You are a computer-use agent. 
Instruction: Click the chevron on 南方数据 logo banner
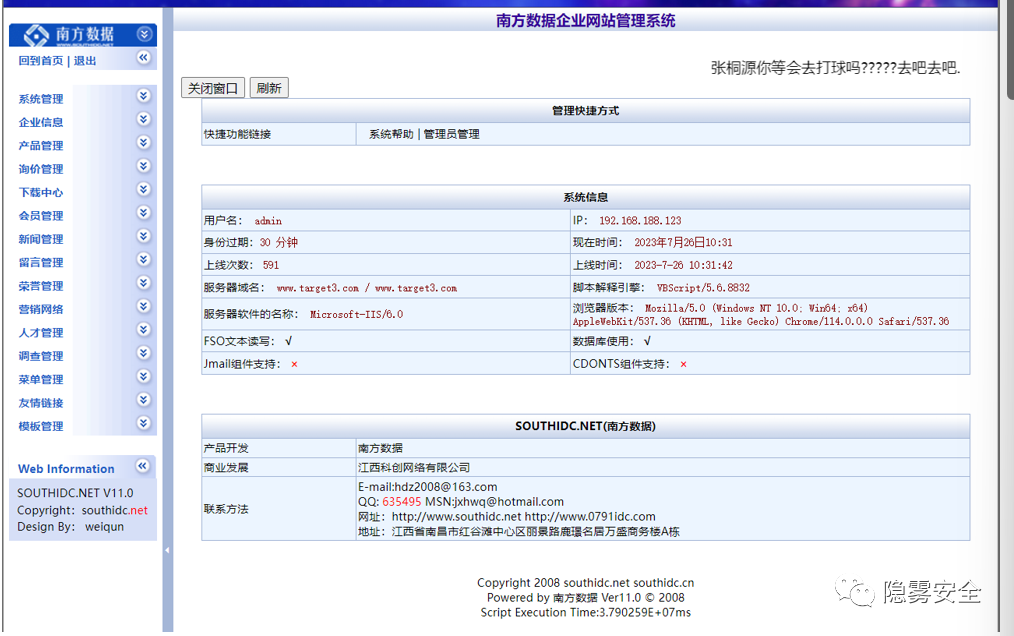tap(144, 34)
